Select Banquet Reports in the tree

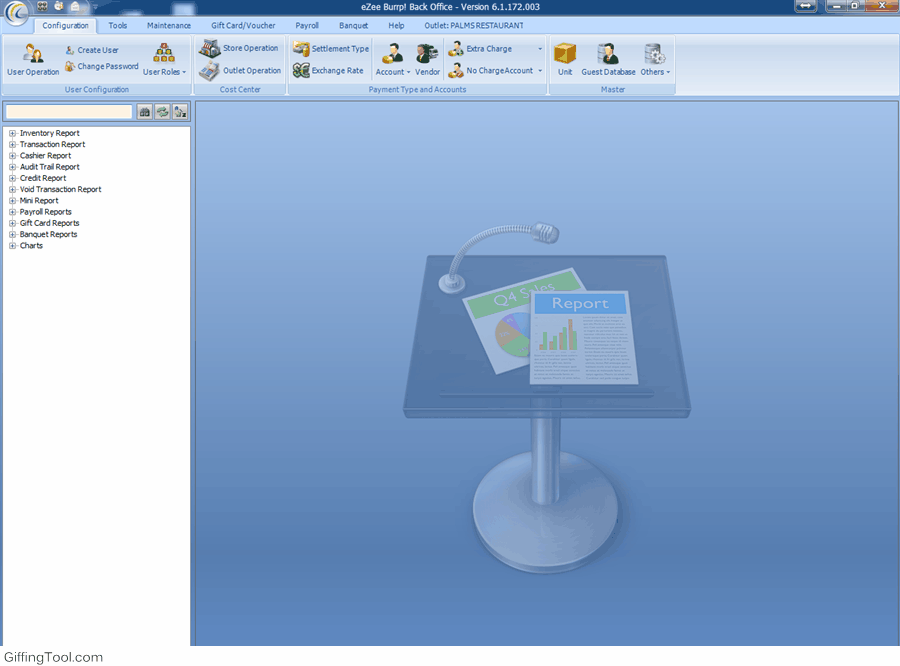coord(48,234)
